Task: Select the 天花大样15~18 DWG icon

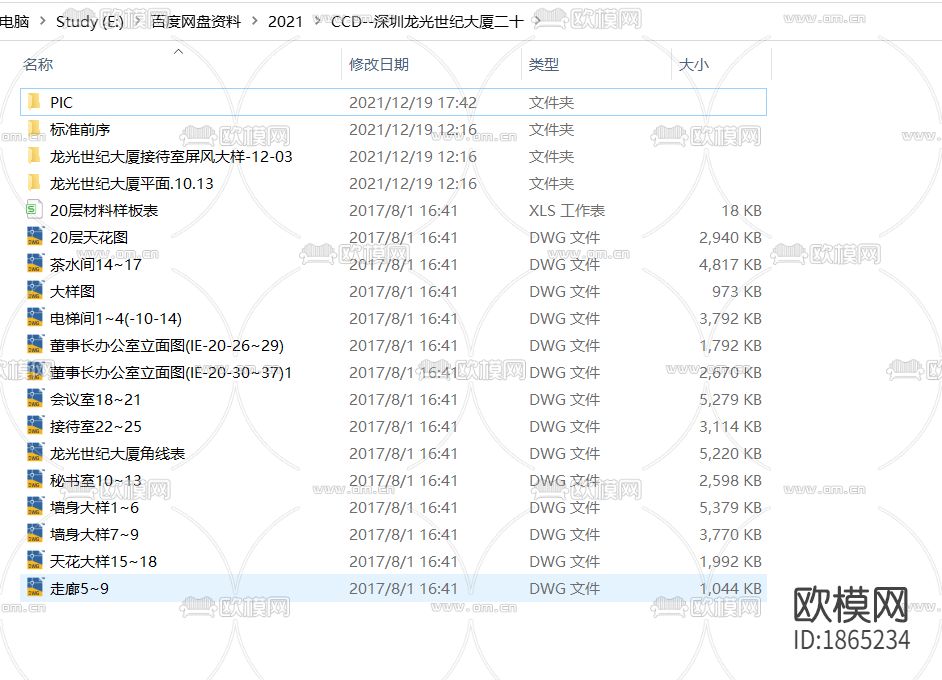Action: [33, 561]
